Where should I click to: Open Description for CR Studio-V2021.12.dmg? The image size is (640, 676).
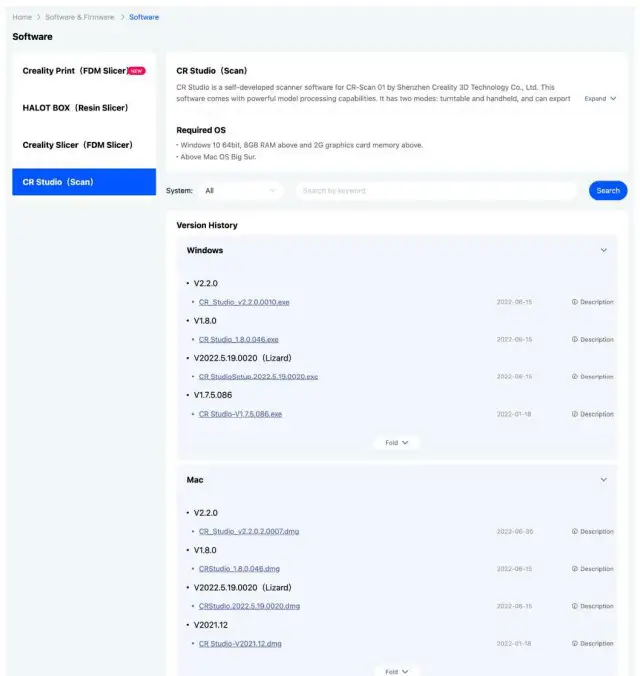tap(592, 644)
